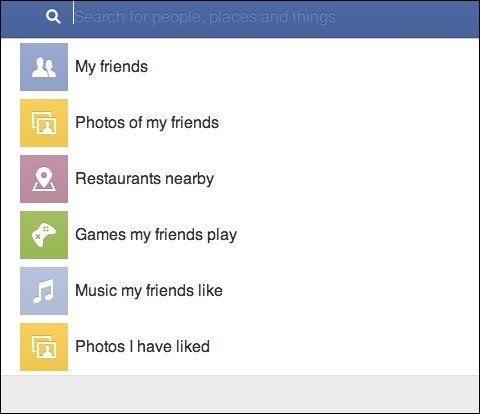The height and width of the screenshot is (414, 480).
Task: Choose 'Photos I have liked' suggestion
Action: [143, 347]
